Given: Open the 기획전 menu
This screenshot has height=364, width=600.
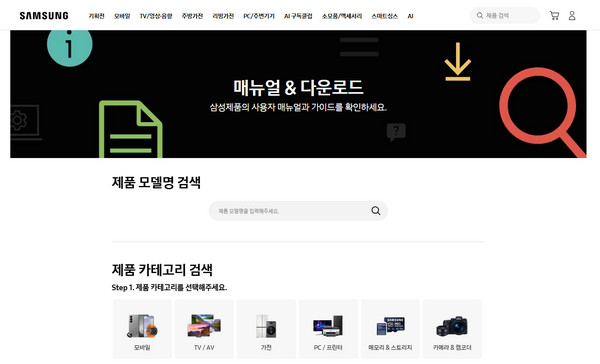Looking at the screenshot, I should [x=96, y=16].
